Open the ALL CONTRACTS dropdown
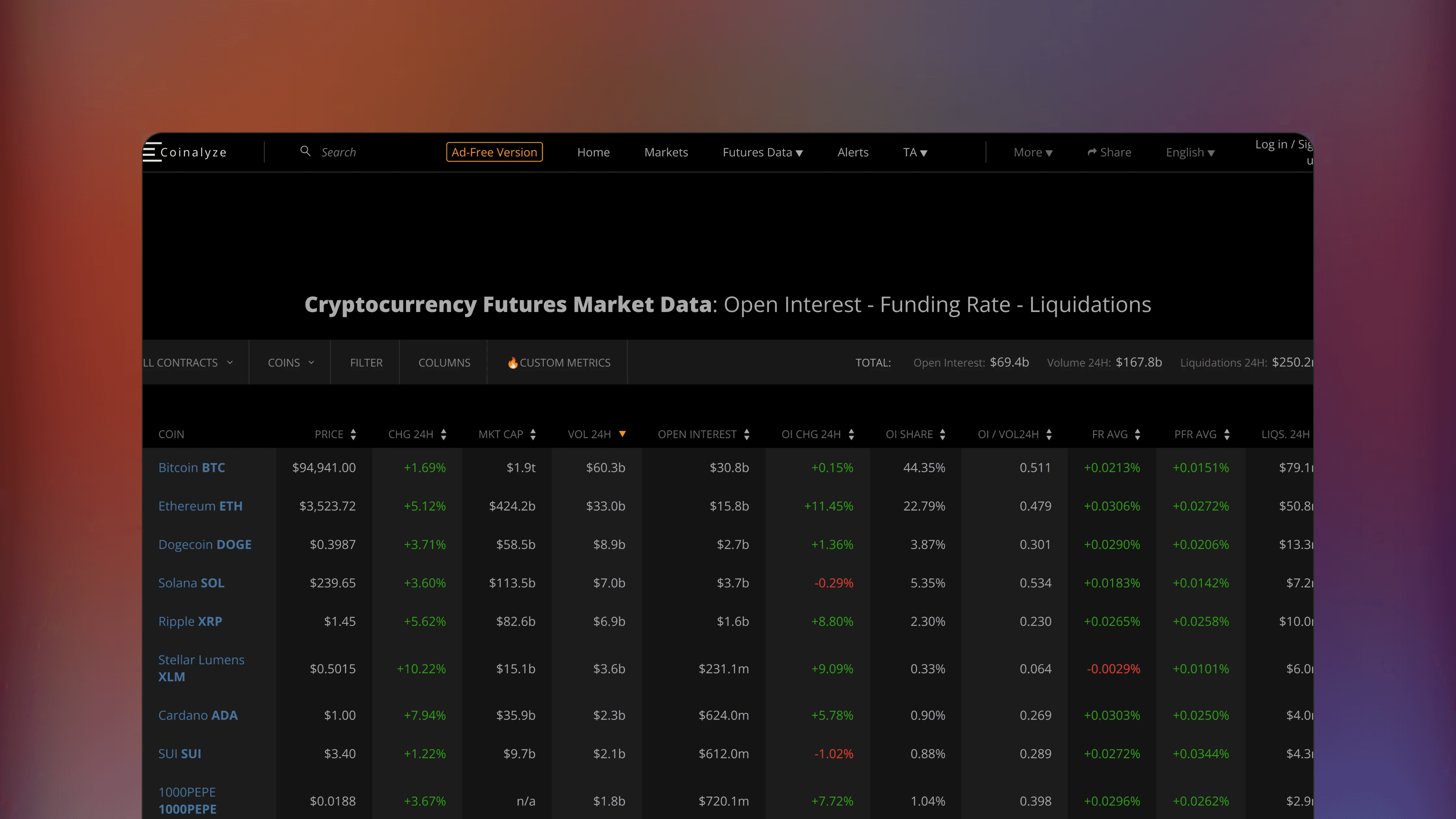The image size is (1456, 819). [x=189, y=363]
